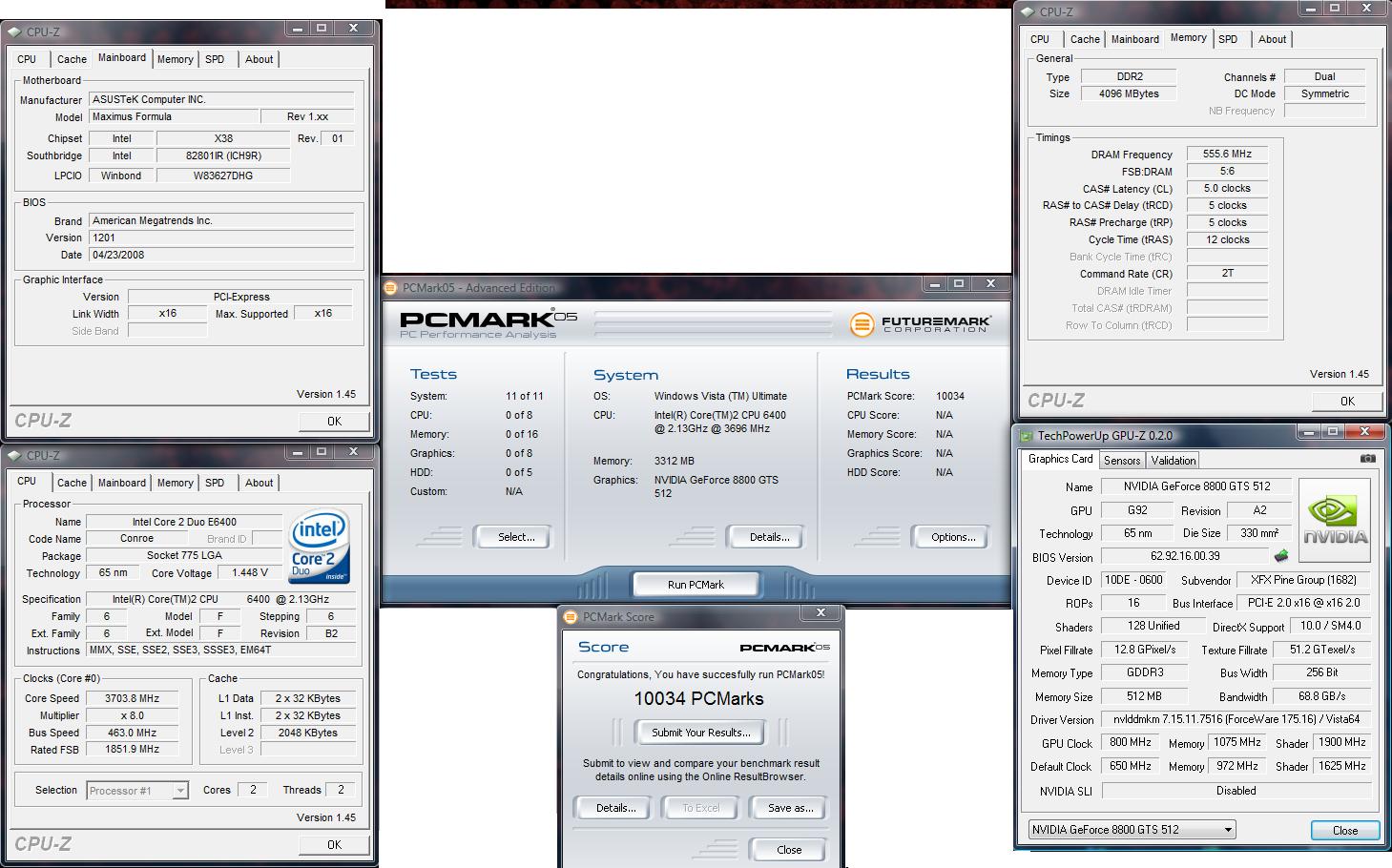Click OK in the Memory CPU-Z window
The height and width of the screenshot is (868, 1392).
[1347, 401]
